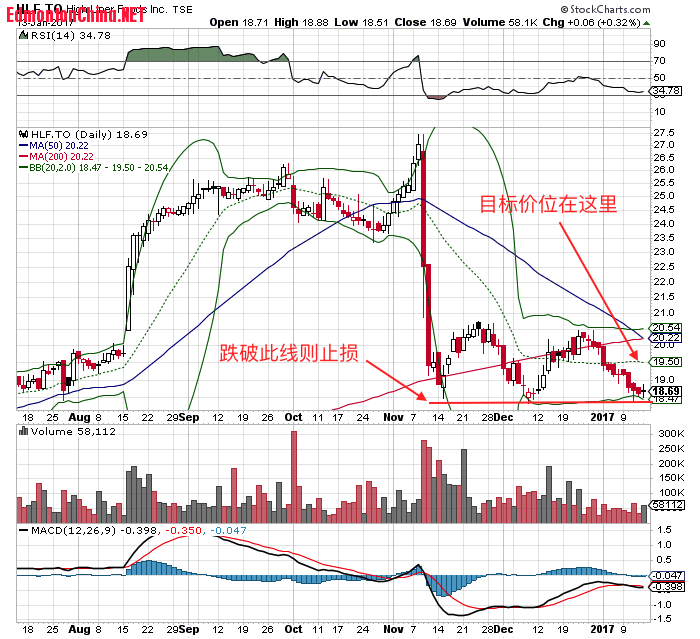Click the bold 18.69 last price tag on axis

[666, 392]
